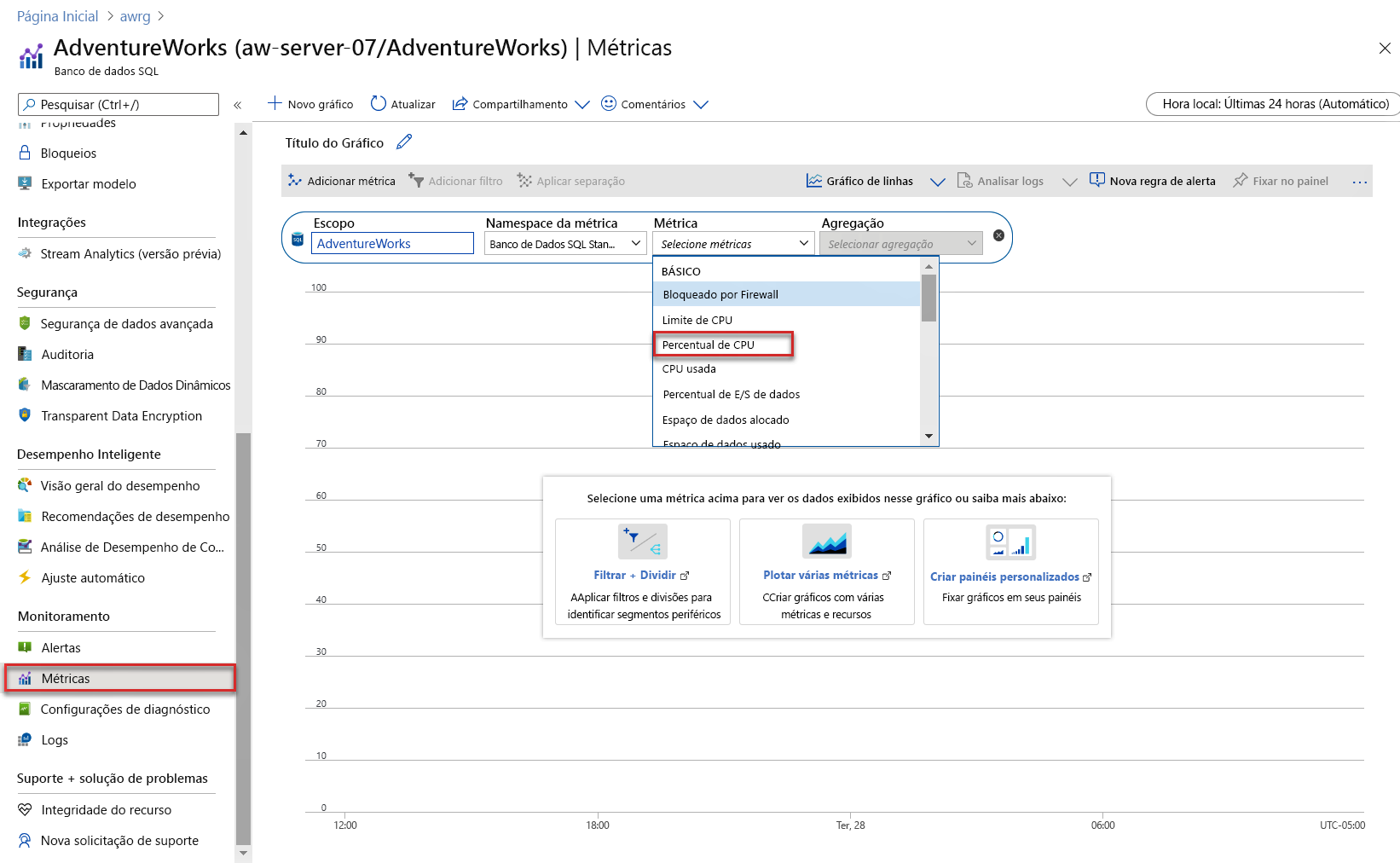The height and width of the screenshot is (863, 1400).
Task: Click the Integridade do recurso heart icon
Action: click(25, 809)
